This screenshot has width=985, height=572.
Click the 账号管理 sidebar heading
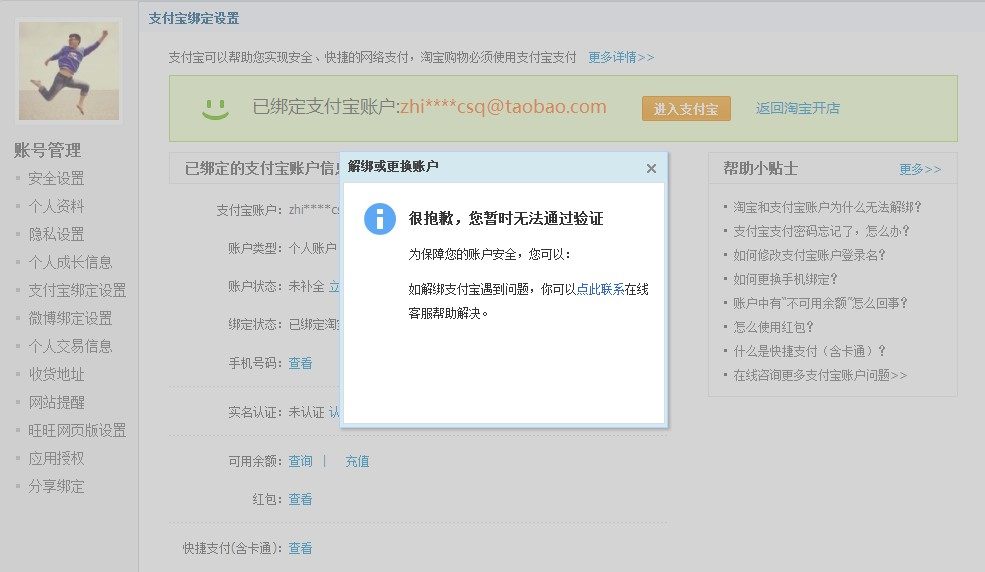pos(48,150)
